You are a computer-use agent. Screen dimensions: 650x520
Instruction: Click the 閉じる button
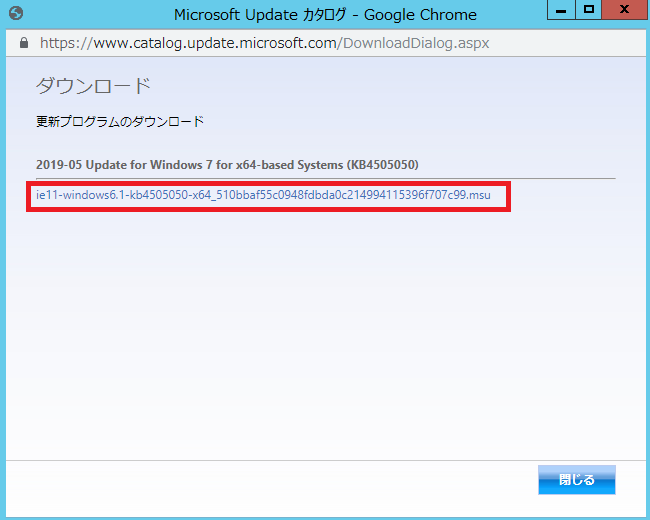pyautogui.click(x=577, y=480)
